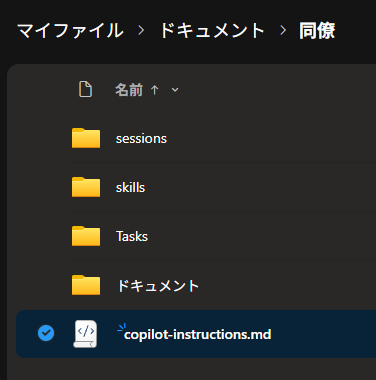Click the copilot-instructions.md code file icon
Screen dimensions: 376x380
coord(86,334)
